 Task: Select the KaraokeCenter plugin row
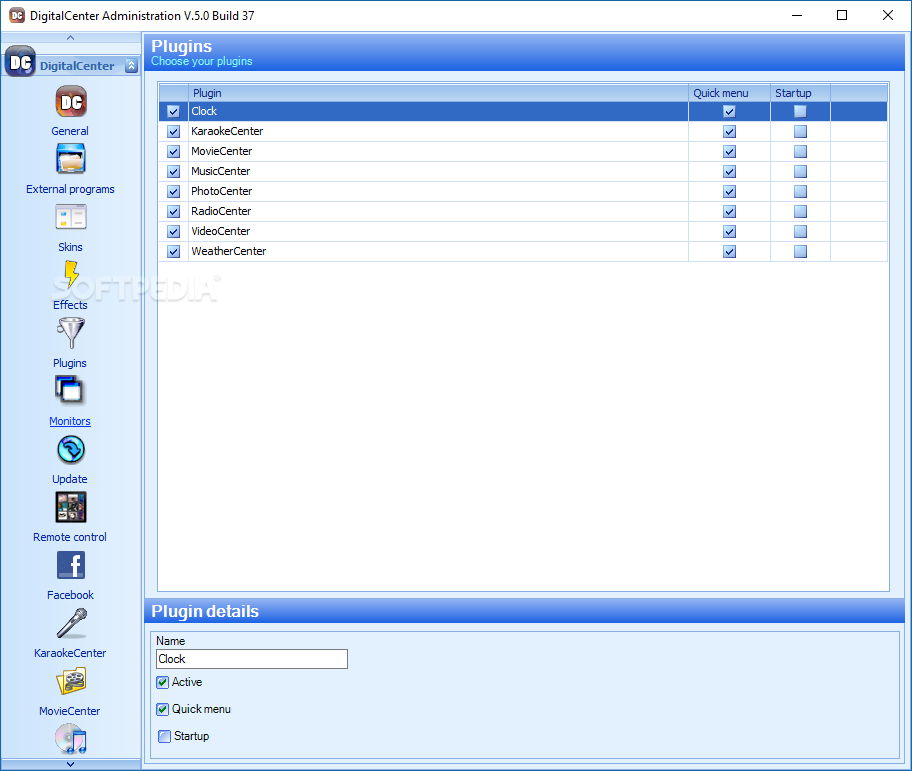click(x=523, y=131)
